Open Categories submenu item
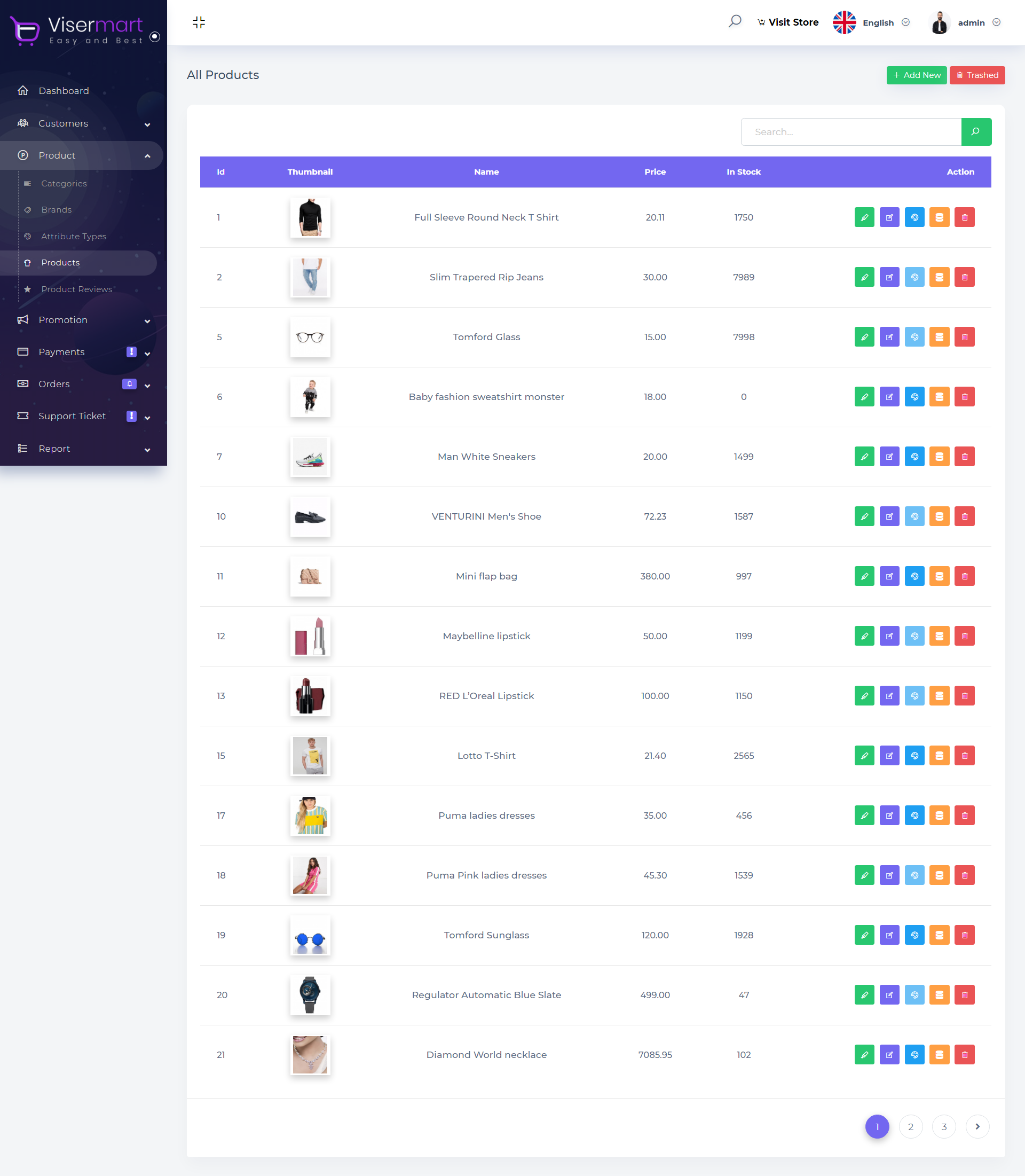Screen dimensions: 1025x1176 (64, 183)
